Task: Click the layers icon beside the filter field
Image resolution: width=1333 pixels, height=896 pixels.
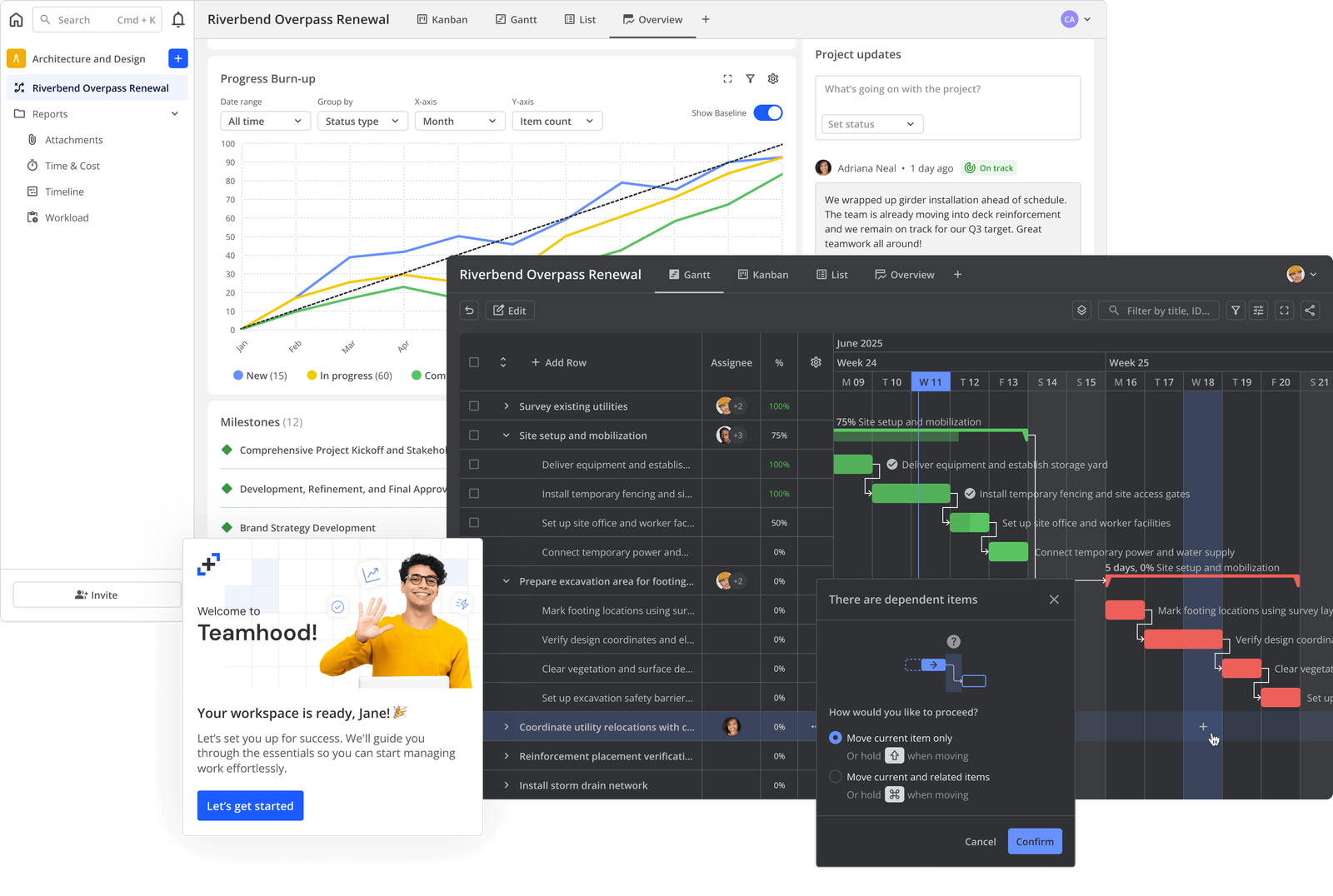Action: (1081, 311)
